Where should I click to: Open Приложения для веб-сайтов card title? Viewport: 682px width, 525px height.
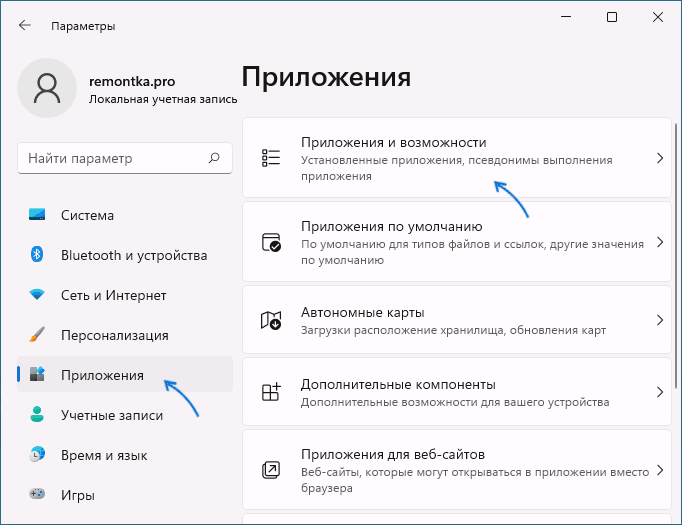point(393,454)
